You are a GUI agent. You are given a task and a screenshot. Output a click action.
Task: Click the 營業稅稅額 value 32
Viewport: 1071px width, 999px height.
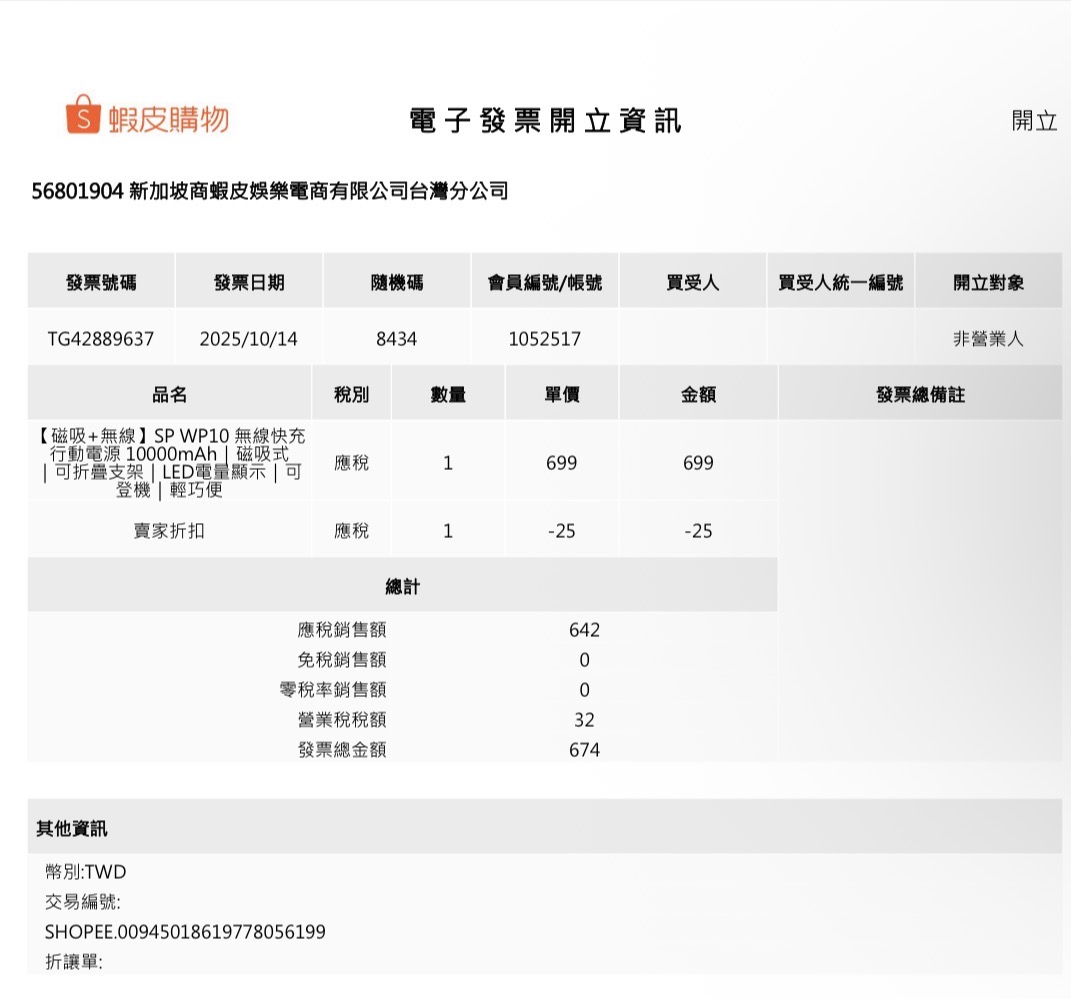(584, 720)
